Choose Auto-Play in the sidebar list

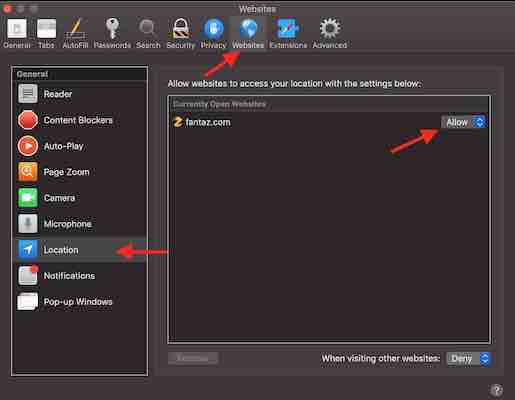tap(80, 146)
